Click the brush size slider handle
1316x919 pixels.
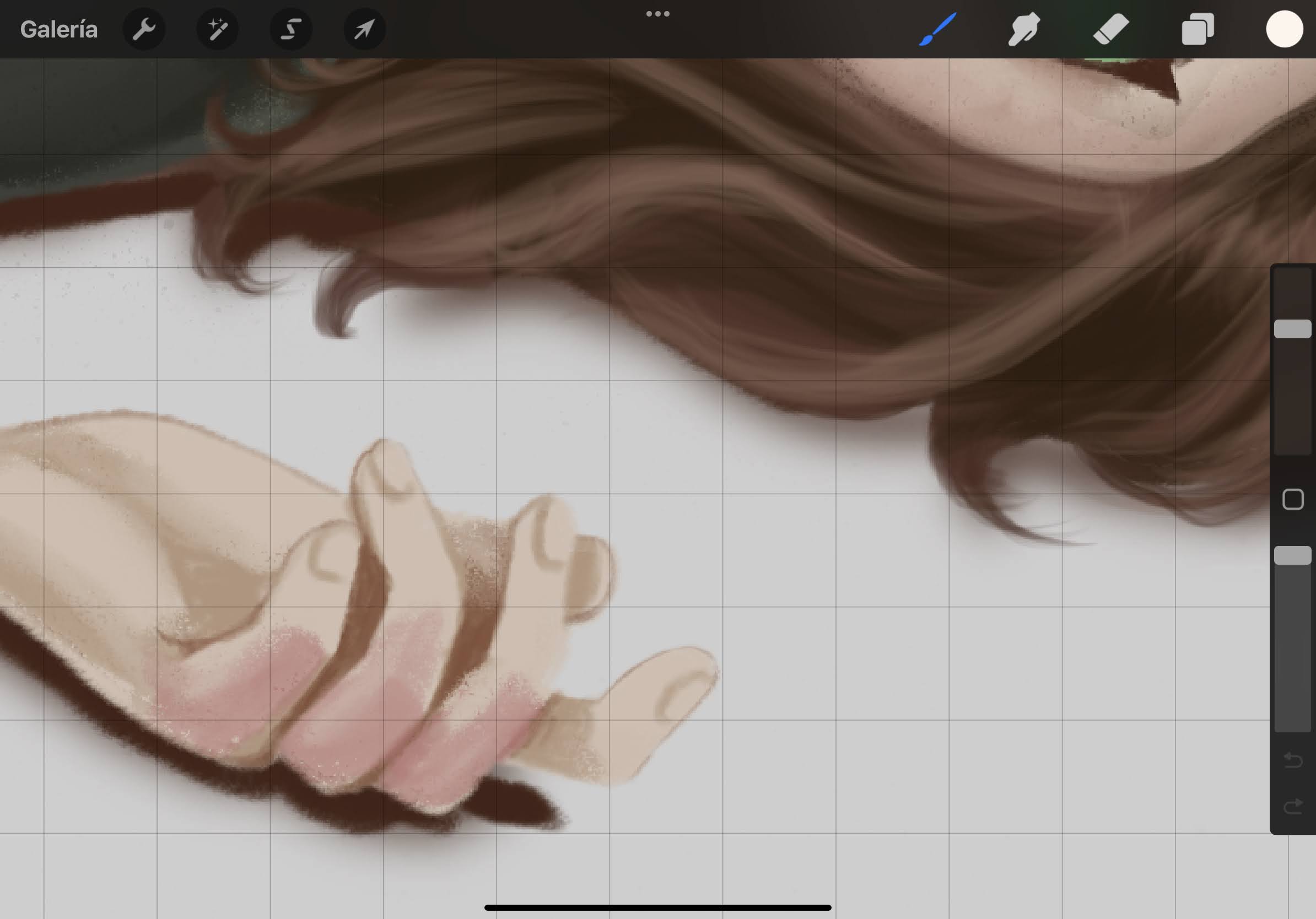1292,329
